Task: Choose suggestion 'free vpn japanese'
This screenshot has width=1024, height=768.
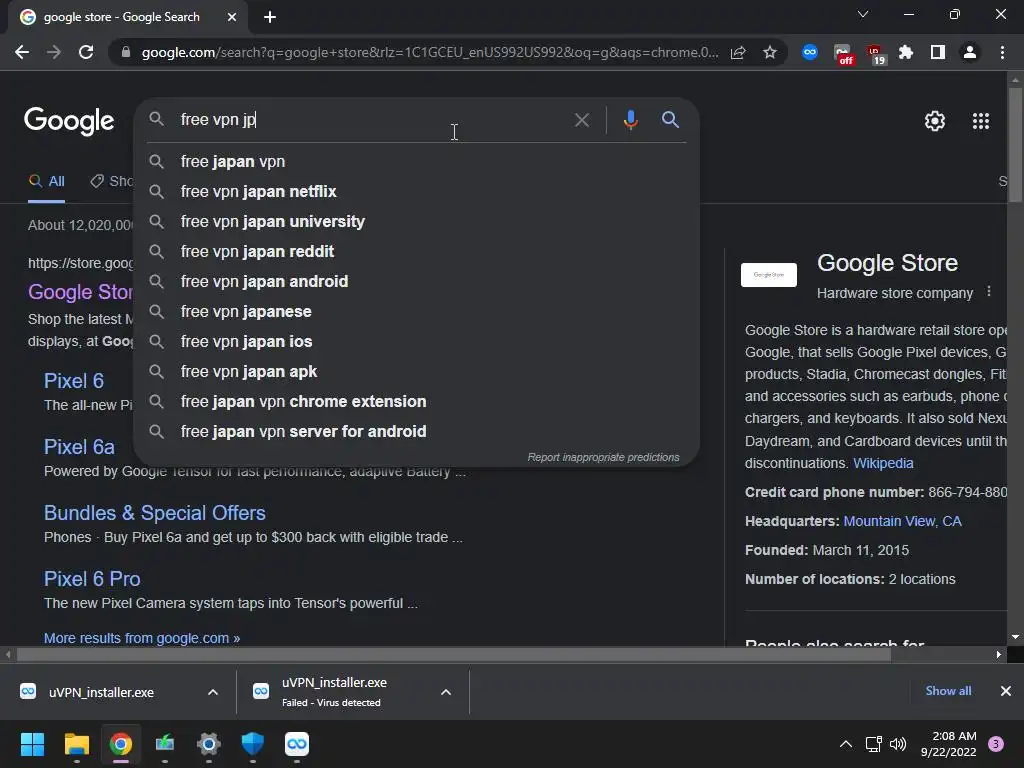Action: pos(418,312)
